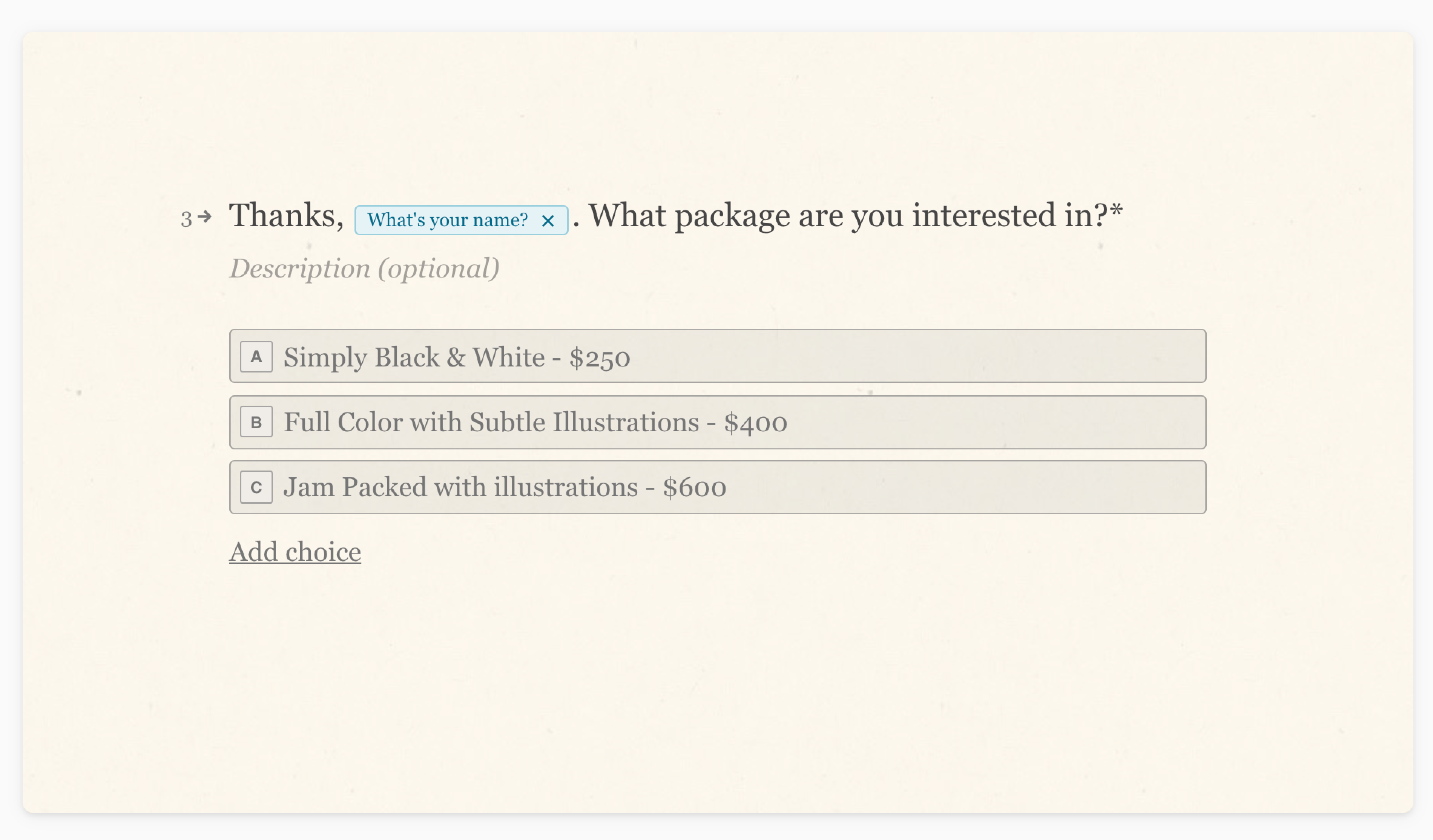Click the required asterisk after the question

pos(1116,210)
